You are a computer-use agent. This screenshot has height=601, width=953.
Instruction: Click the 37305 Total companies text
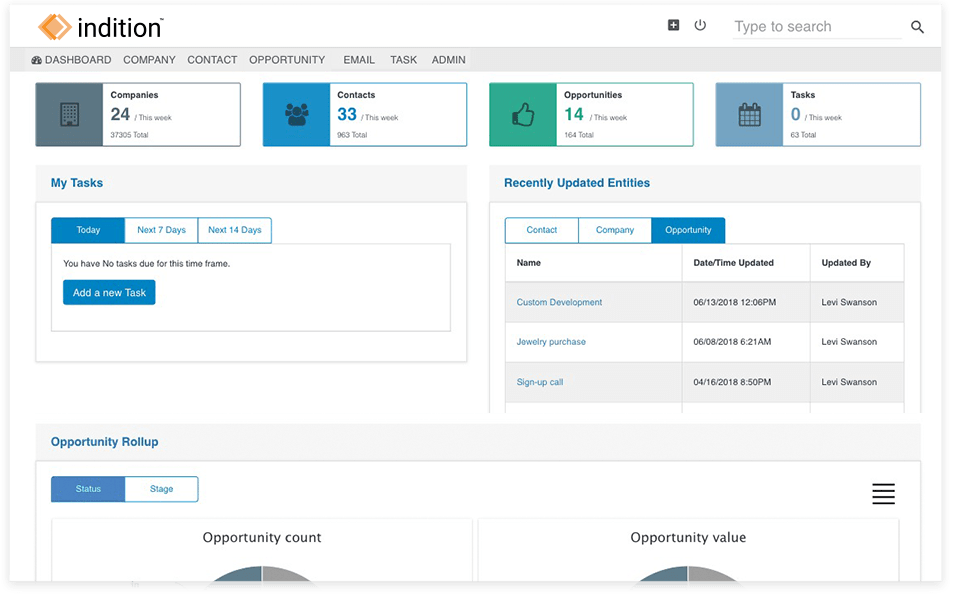[129, 135]
